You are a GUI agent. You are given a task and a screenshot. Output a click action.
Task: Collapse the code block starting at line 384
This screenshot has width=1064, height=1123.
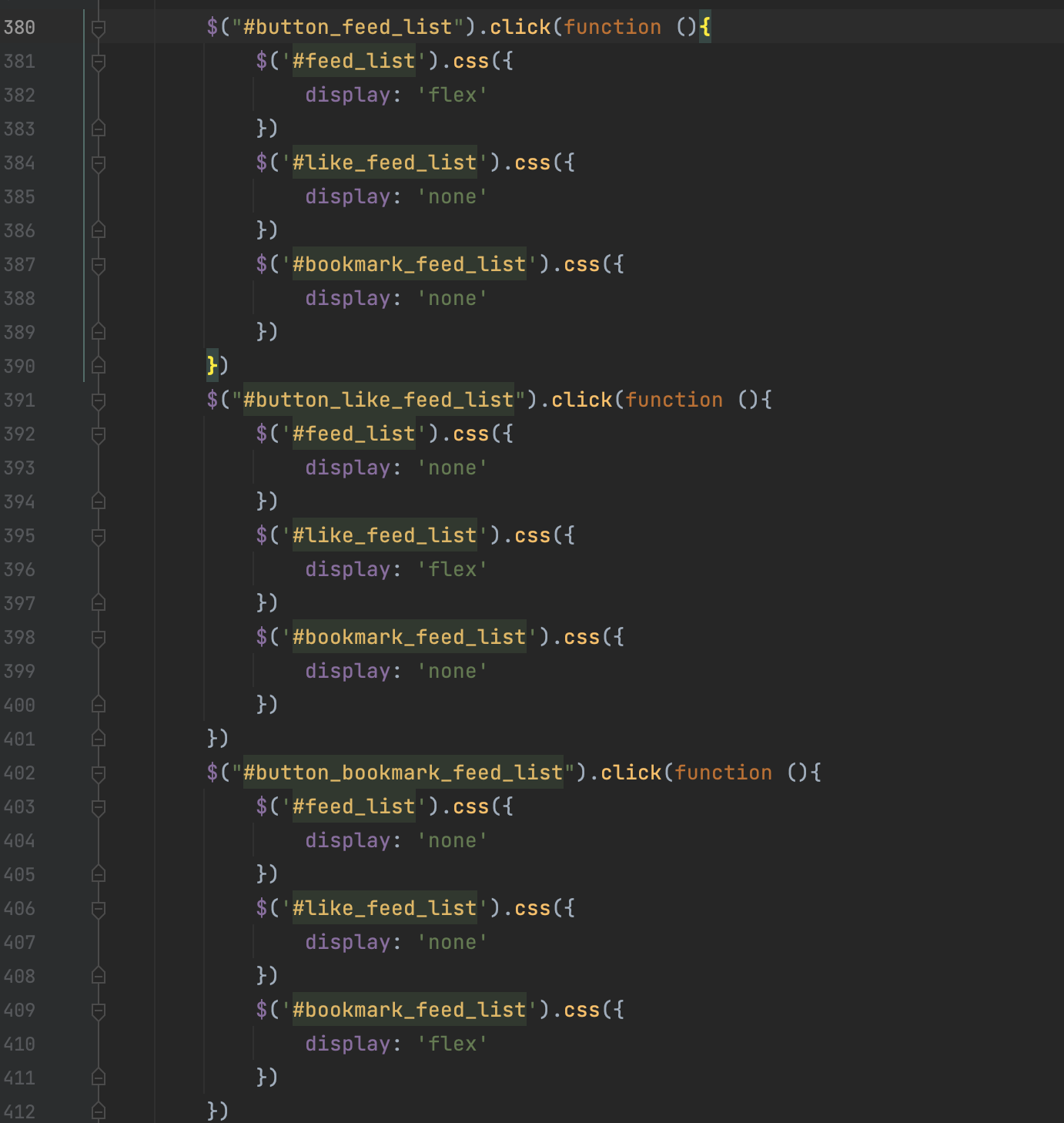(x=99, y=164)
